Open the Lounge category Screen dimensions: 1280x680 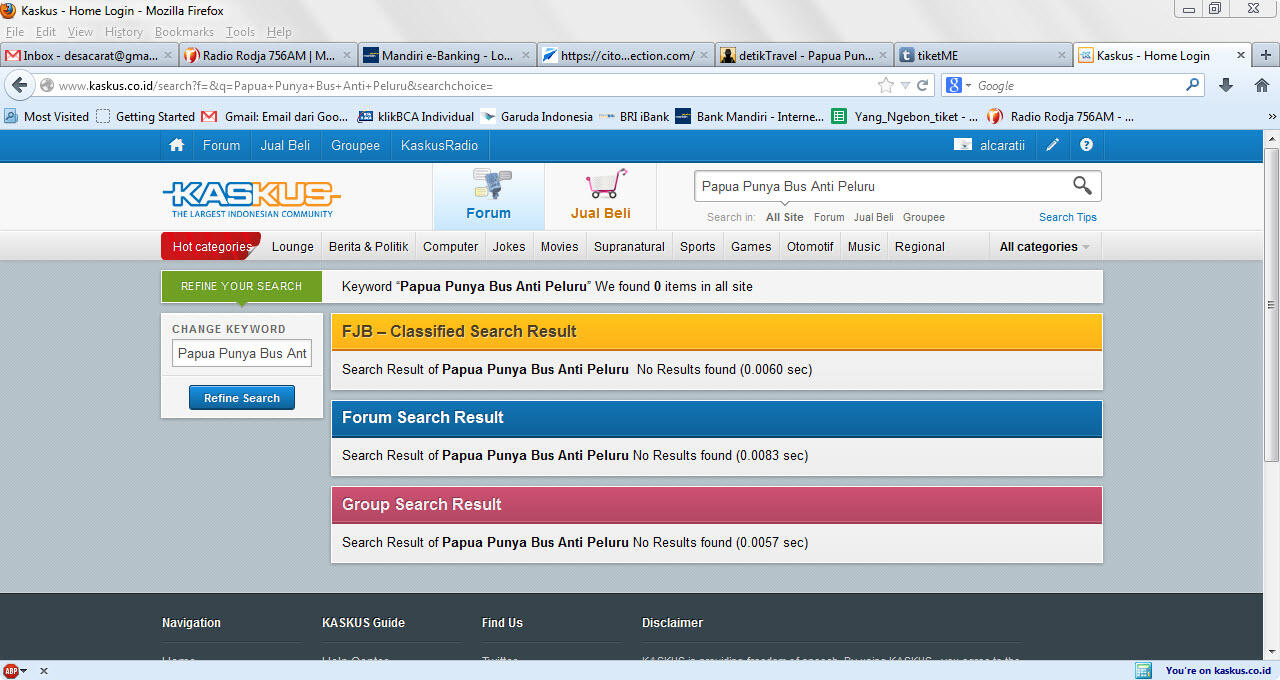point(293,246)
